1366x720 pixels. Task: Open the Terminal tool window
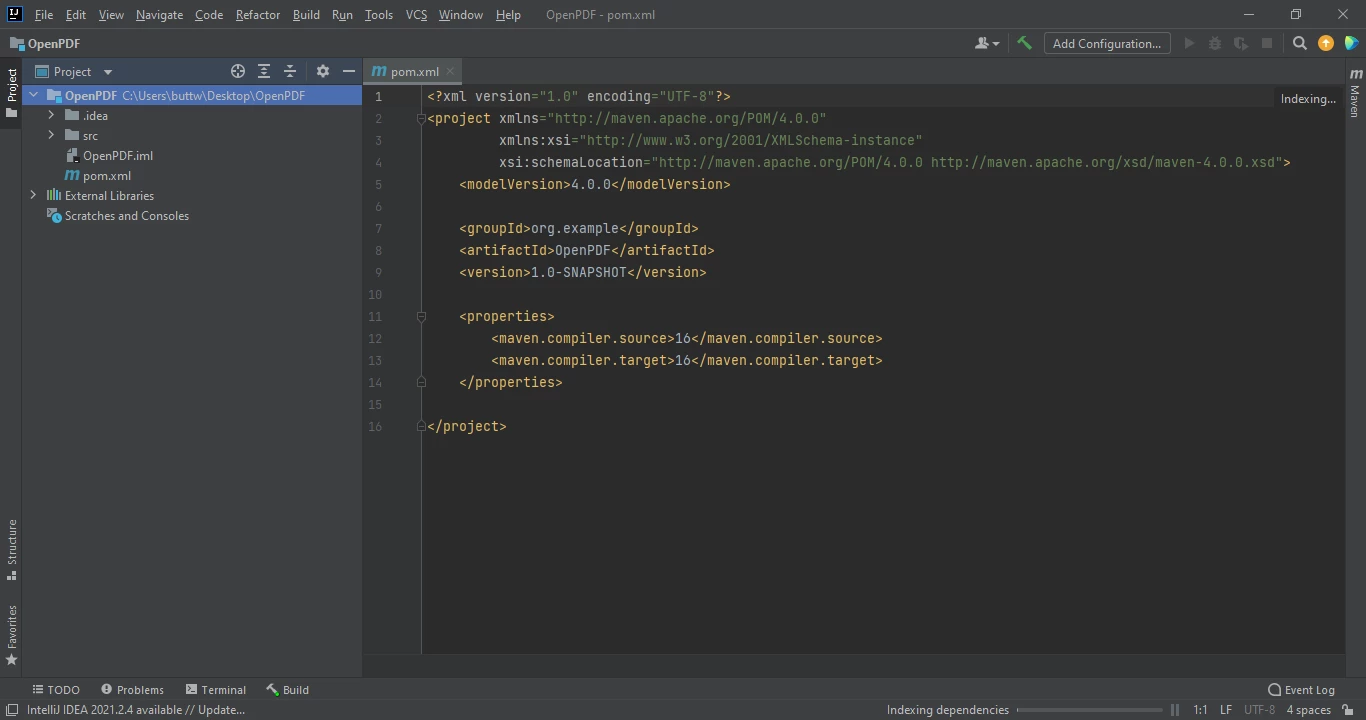pos(215,690)
